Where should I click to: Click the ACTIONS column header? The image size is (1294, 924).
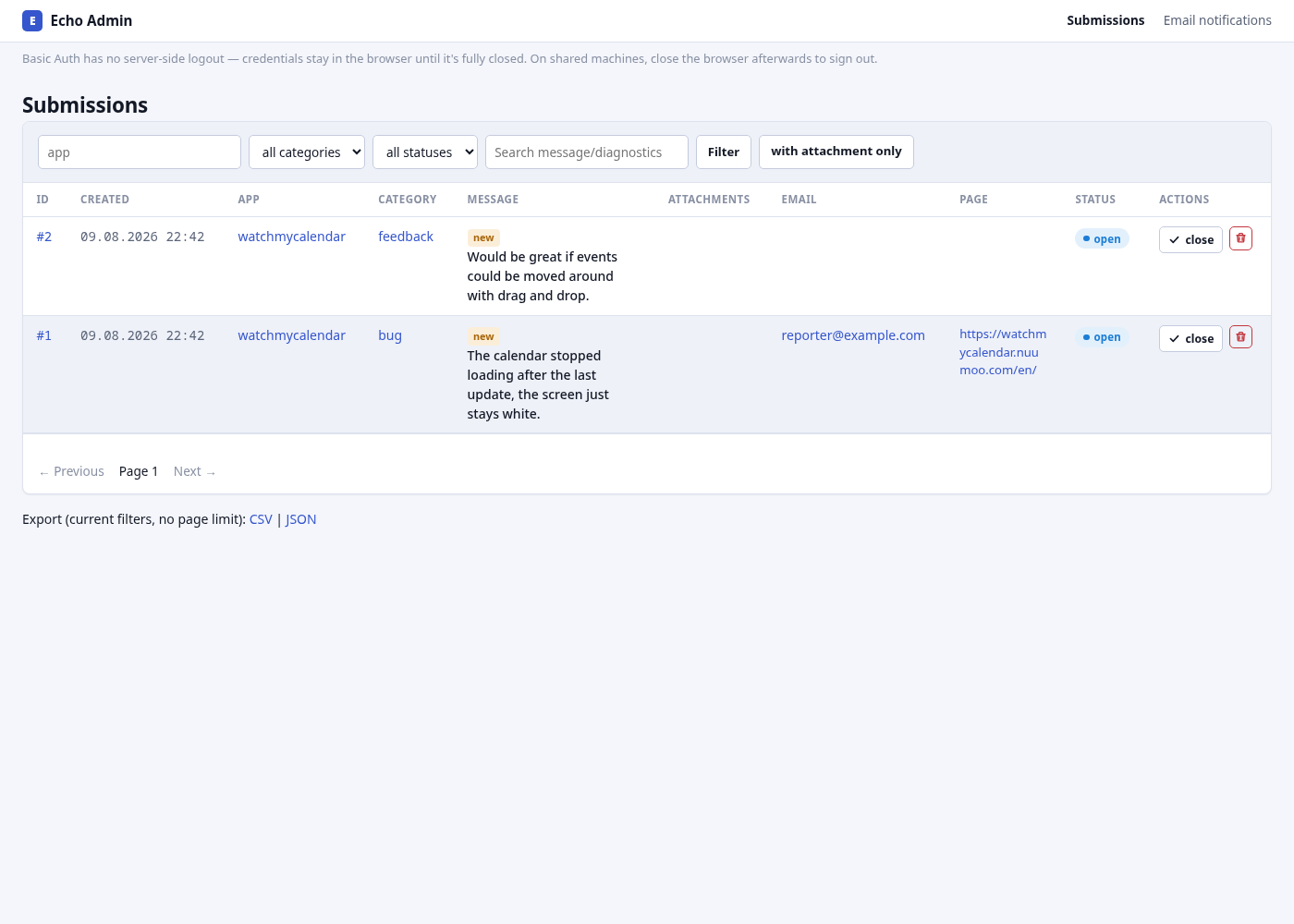tap(1184, 200)
